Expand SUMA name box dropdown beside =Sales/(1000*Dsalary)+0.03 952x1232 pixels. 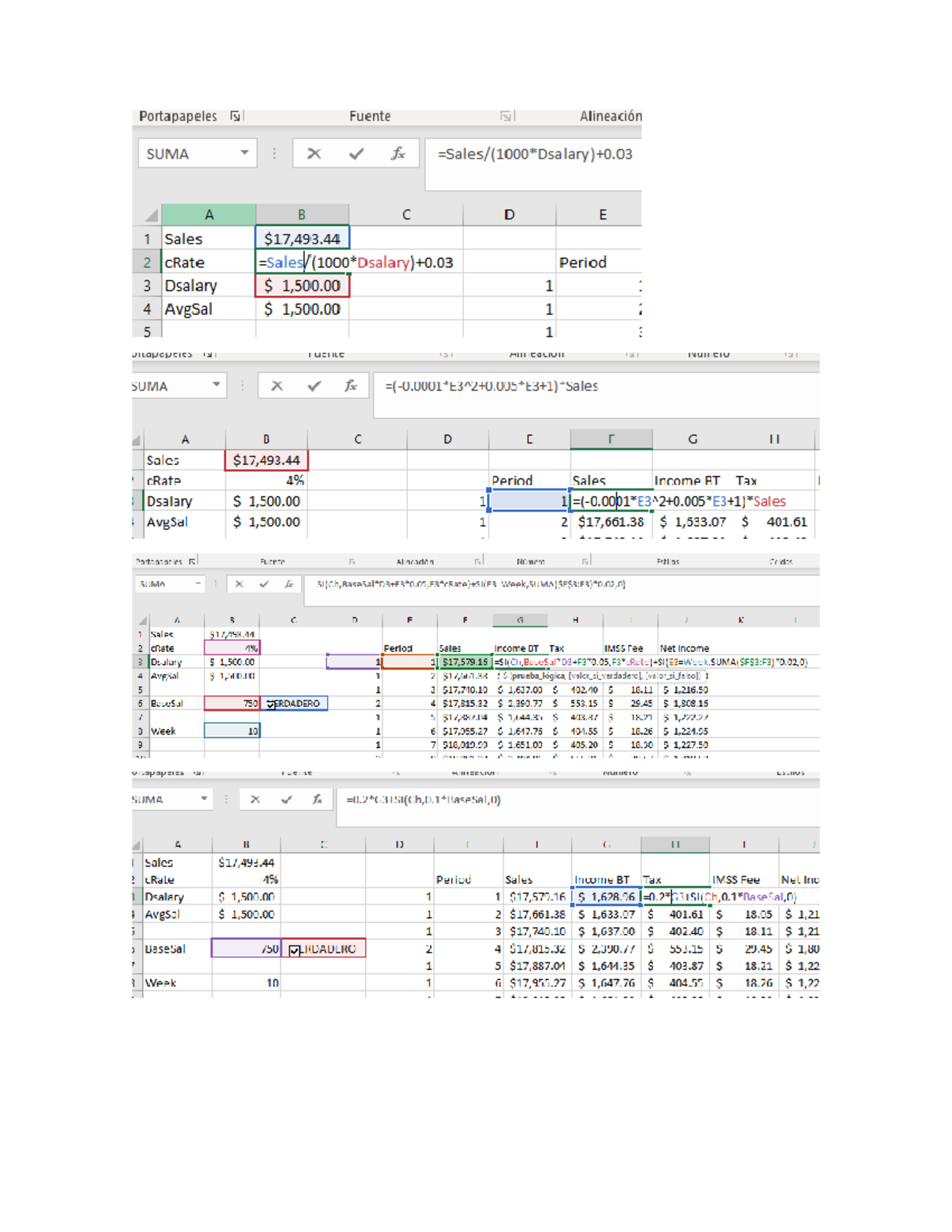coord(244,153)
